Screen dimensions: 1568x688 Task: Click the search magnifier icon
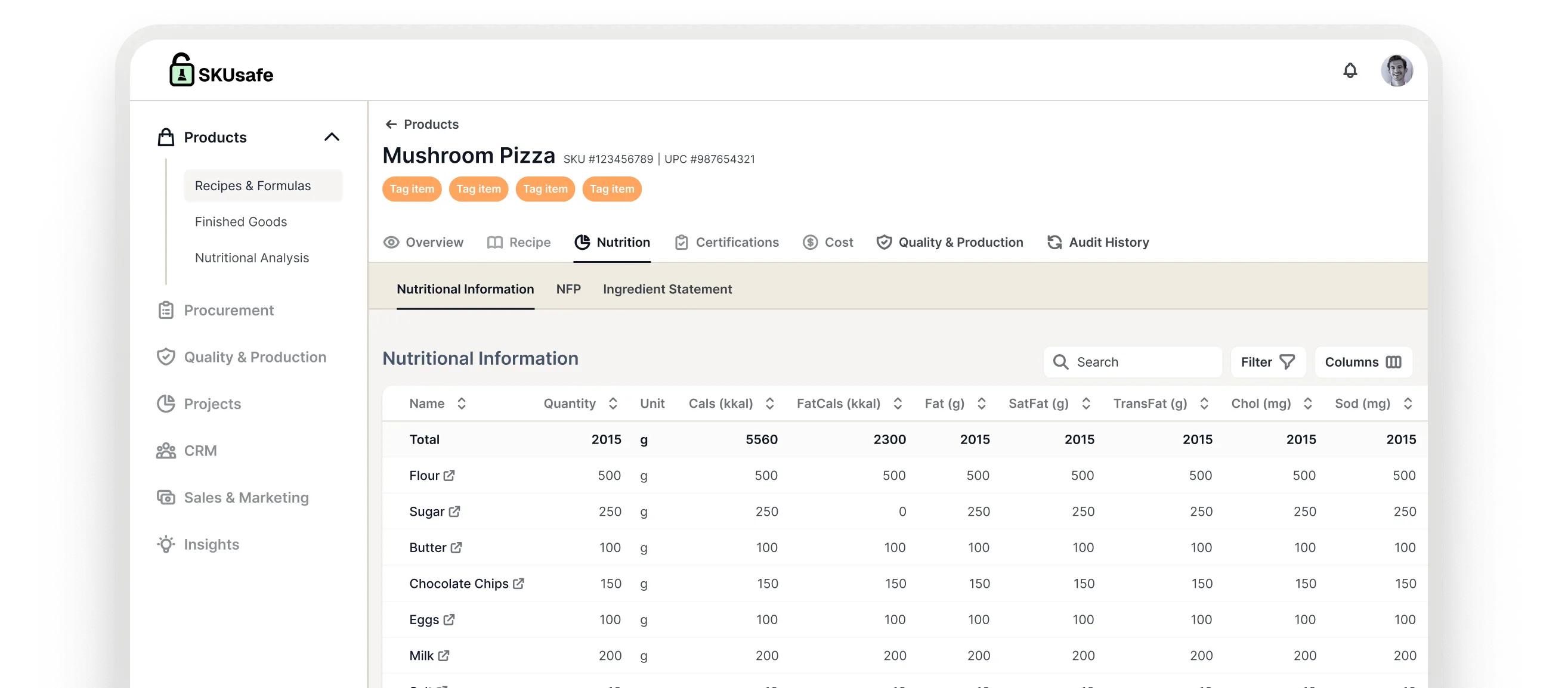(x=1060, y=362)
